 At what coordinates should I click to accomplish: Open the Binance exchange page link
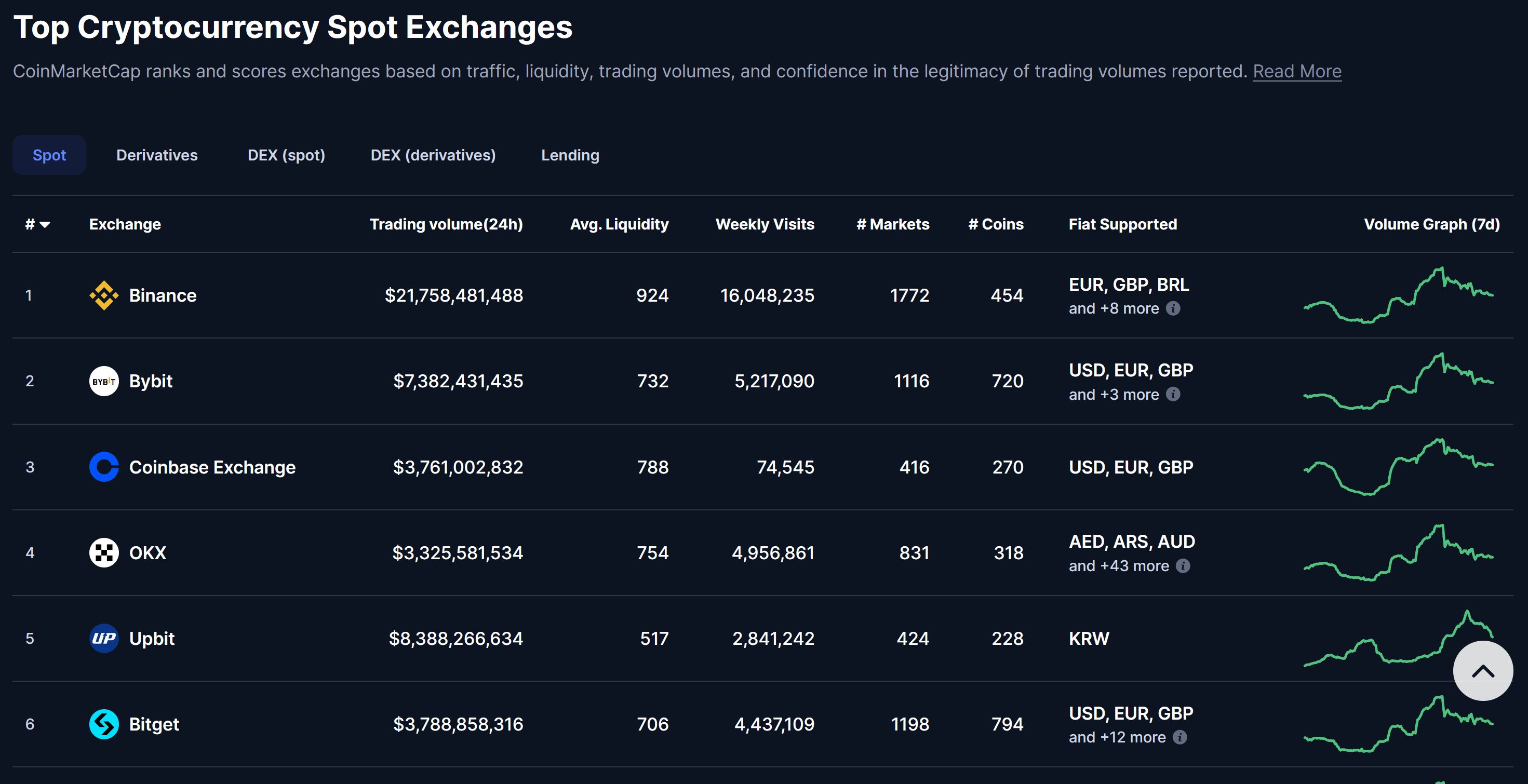[x=163, y=295]
